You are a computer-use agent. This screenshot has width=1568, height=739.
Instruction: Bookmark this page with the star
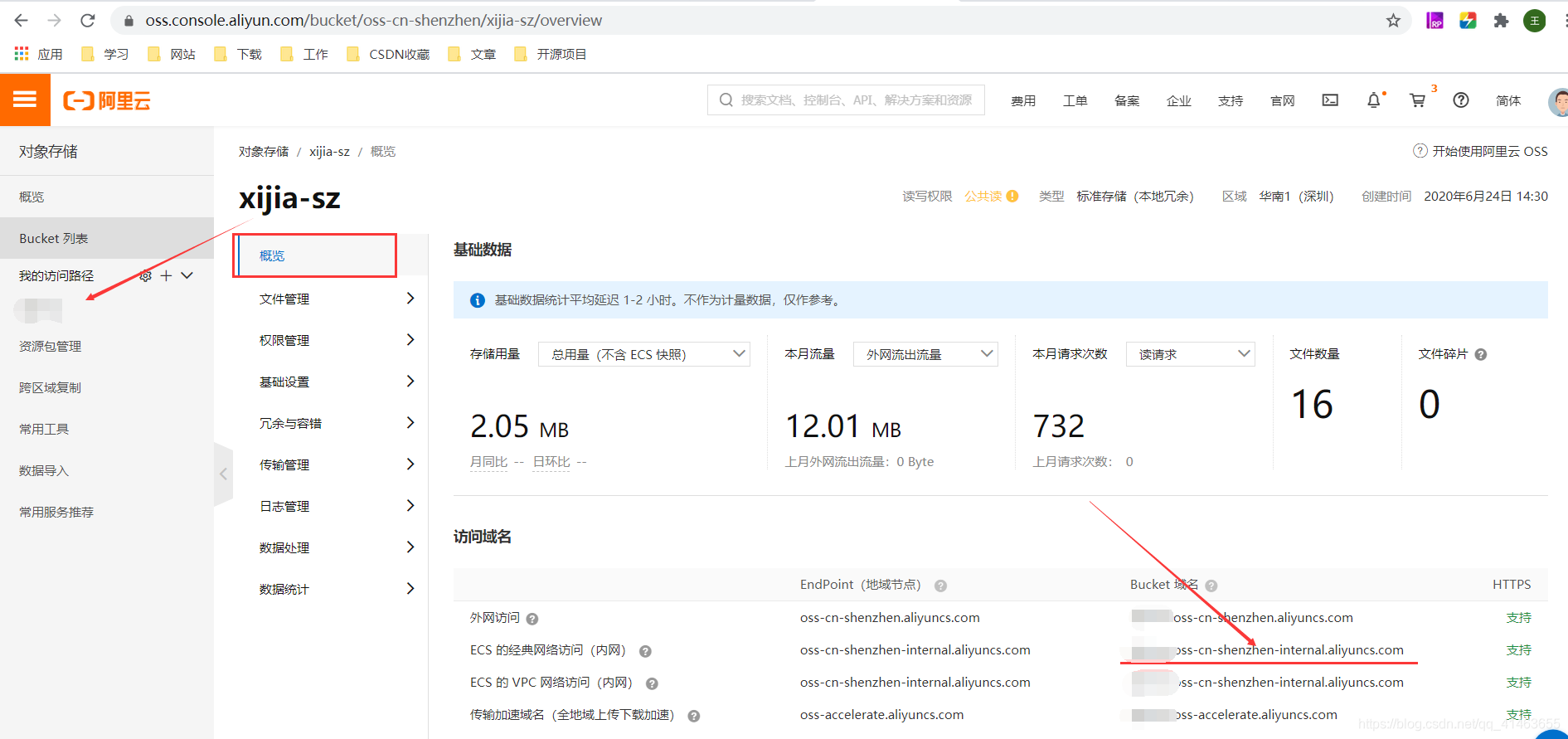[x=1393, y=21]
